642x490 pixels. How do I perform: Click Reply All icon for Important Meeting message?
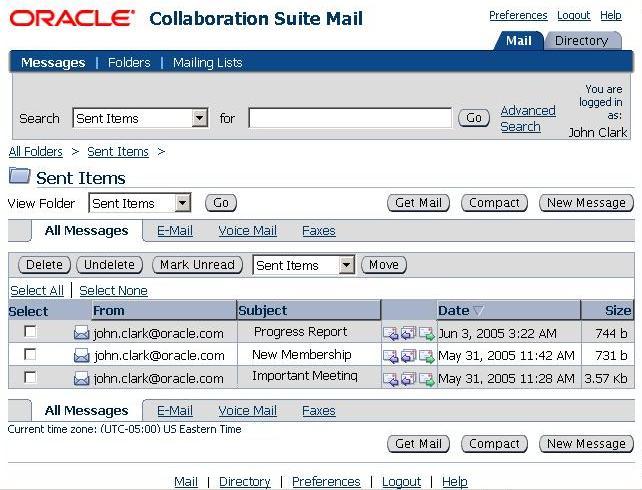click(x=408, y=379)
